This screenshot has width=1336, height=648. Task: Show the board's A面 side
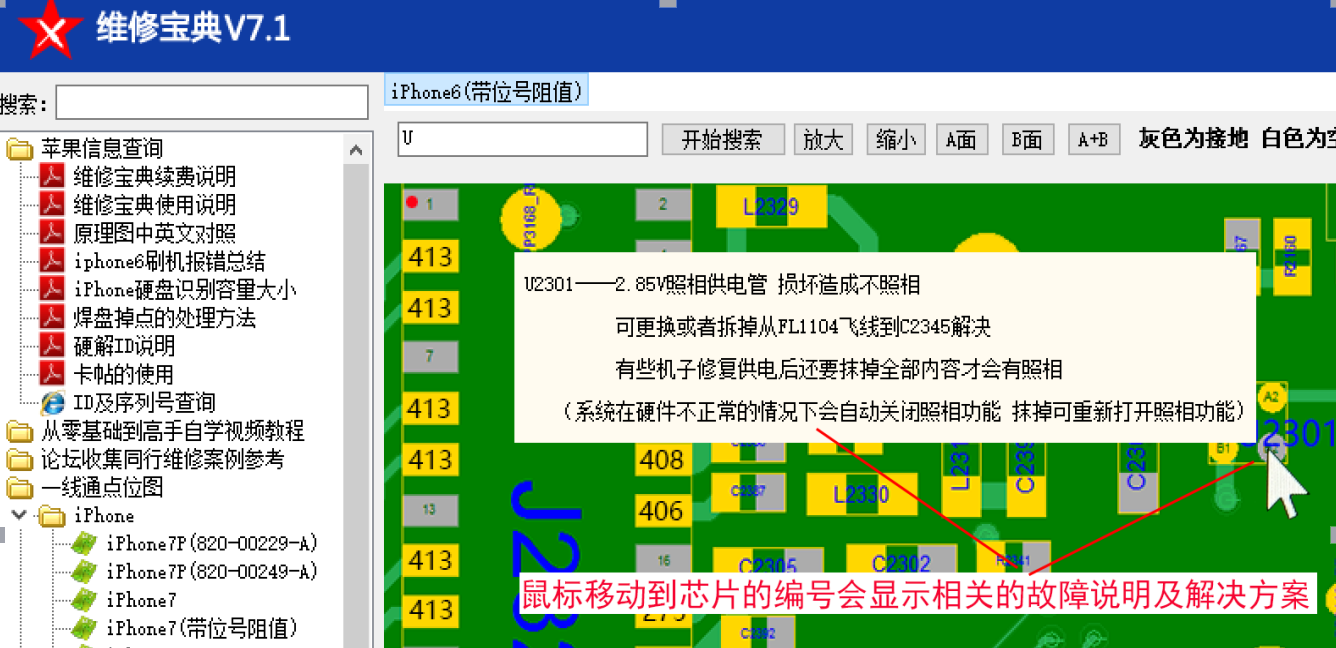(x=961, y=140)
